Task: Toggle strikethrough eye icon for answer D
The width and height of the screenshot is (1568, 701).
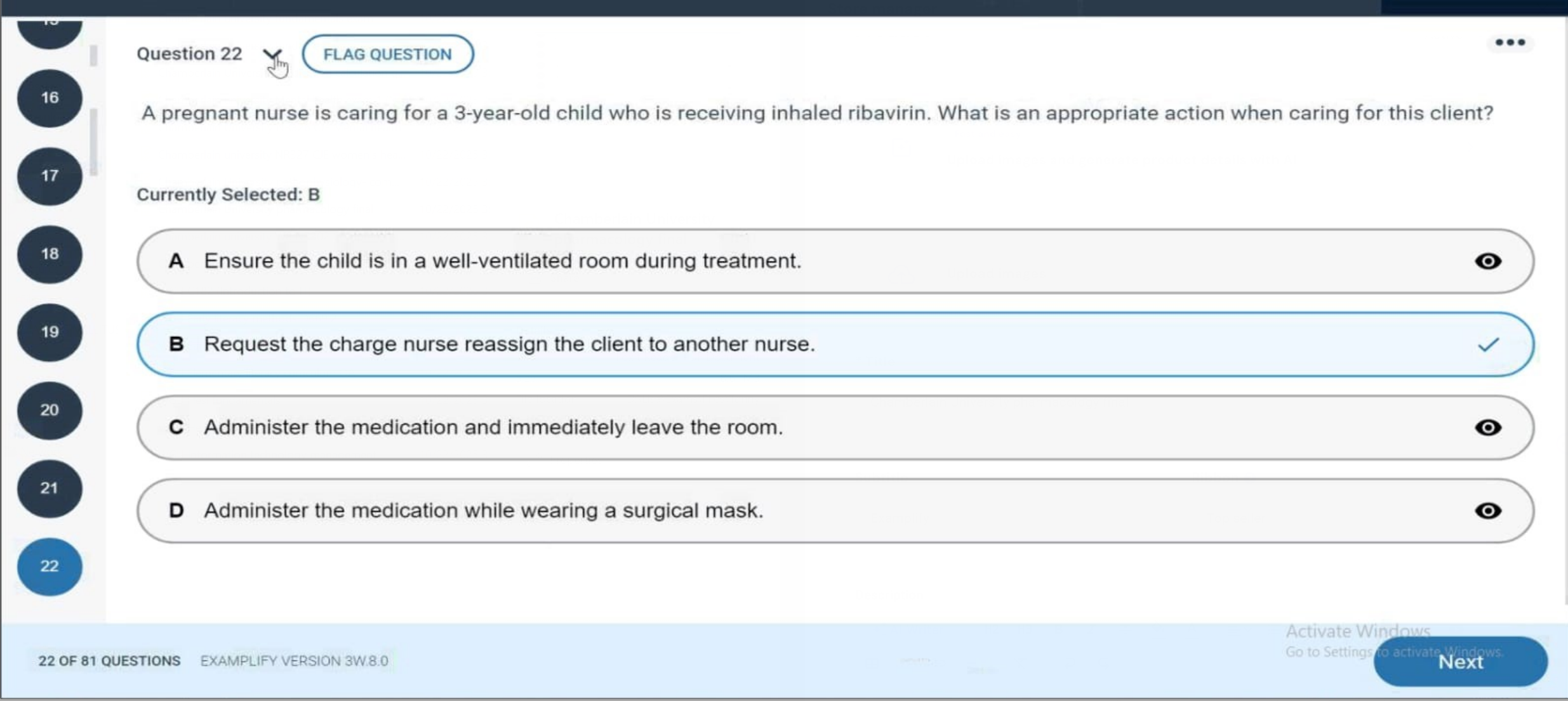Action: pyautogui.click(x=1487, y=511)
